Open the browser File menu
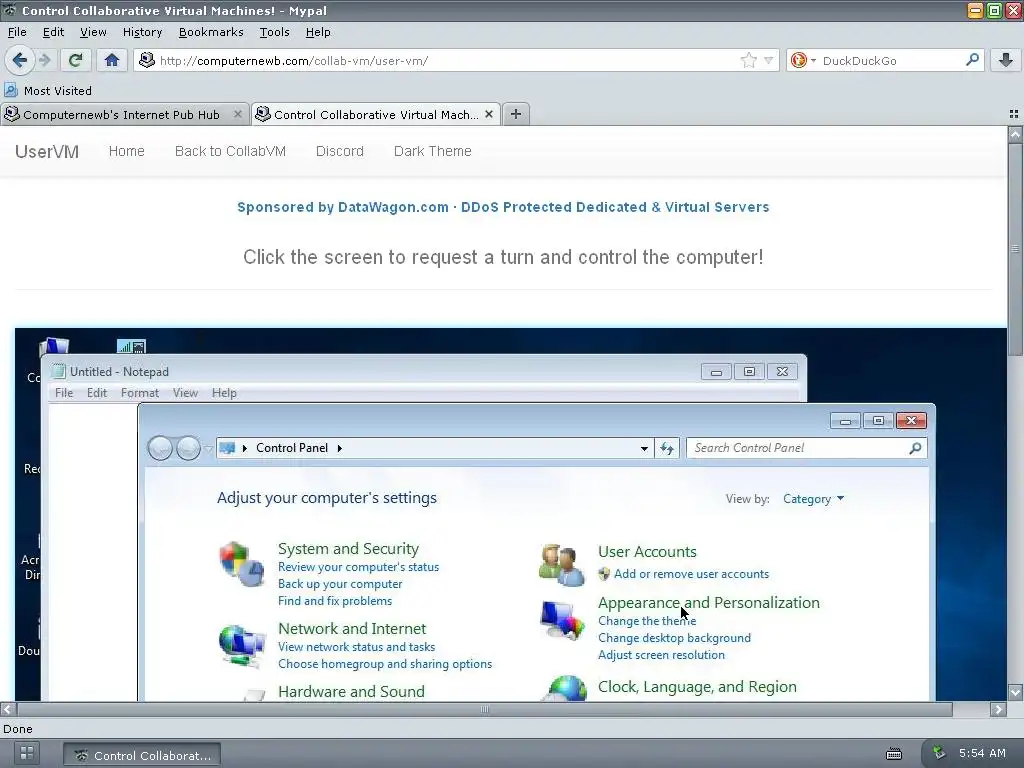 coord(17,32)
